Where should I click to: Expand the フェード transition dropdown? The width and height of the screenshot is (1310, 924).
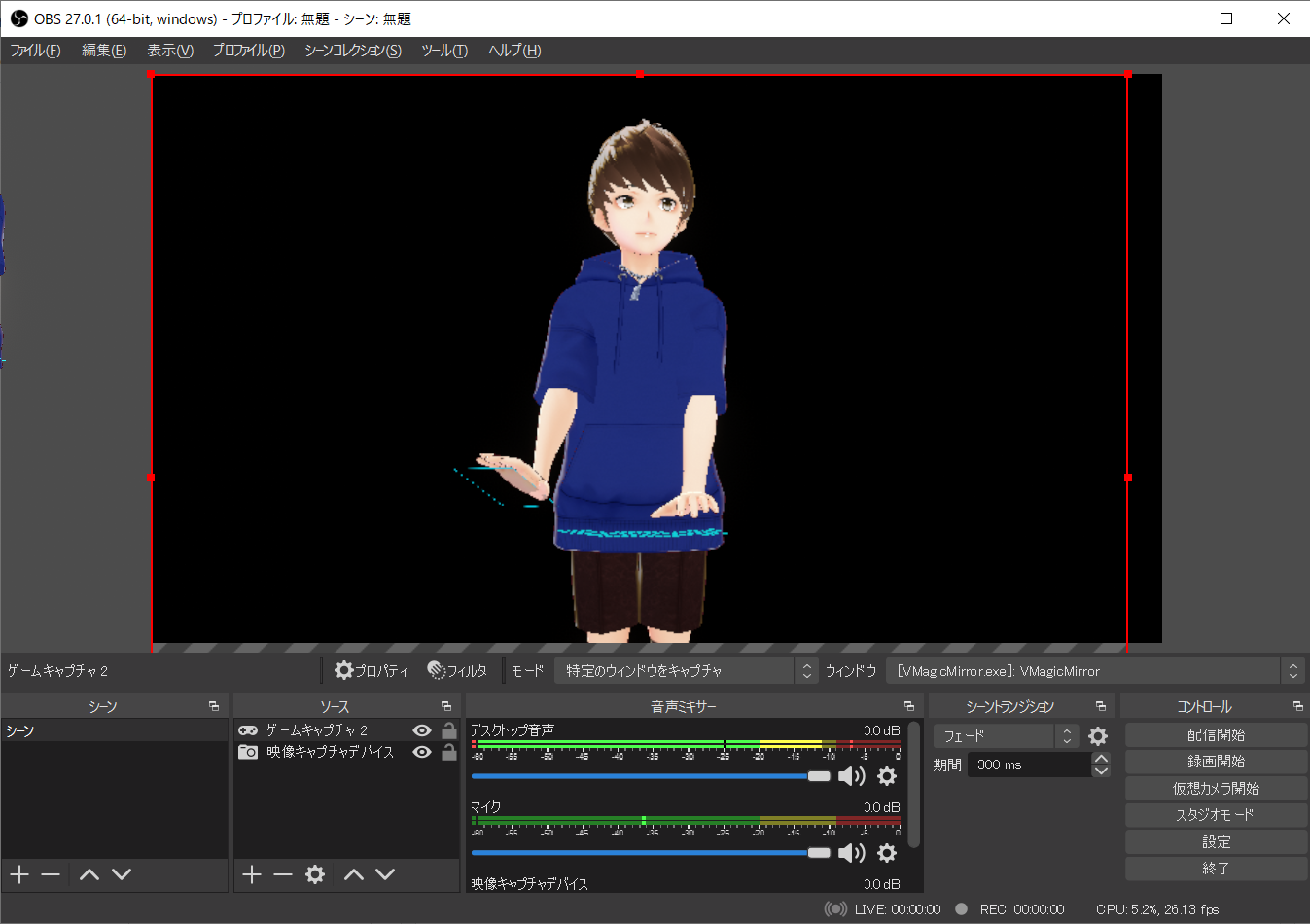tap(1006, 736)
